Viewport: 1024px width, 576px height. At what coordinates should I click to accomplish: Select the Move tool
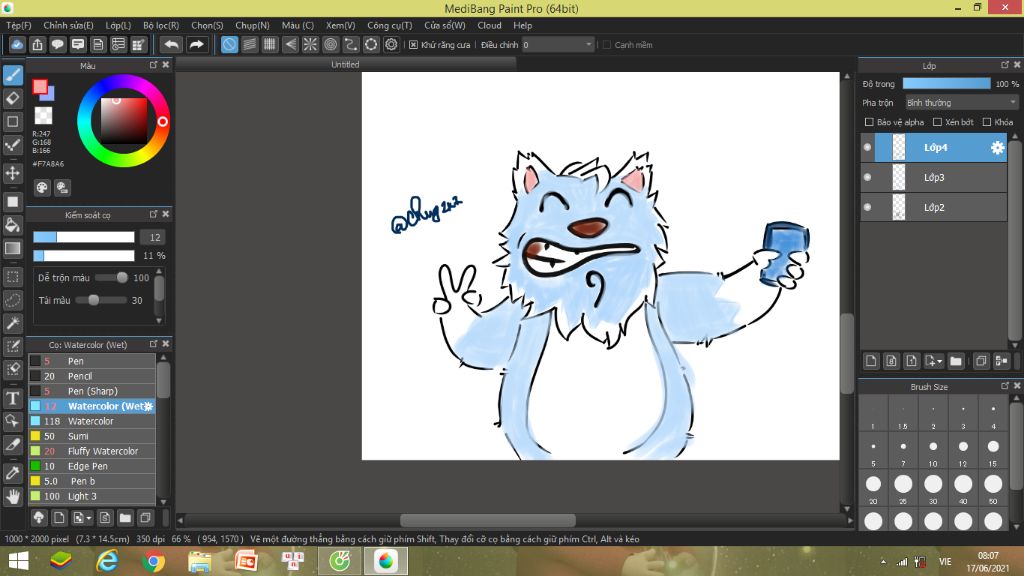[x=12, y=173]
